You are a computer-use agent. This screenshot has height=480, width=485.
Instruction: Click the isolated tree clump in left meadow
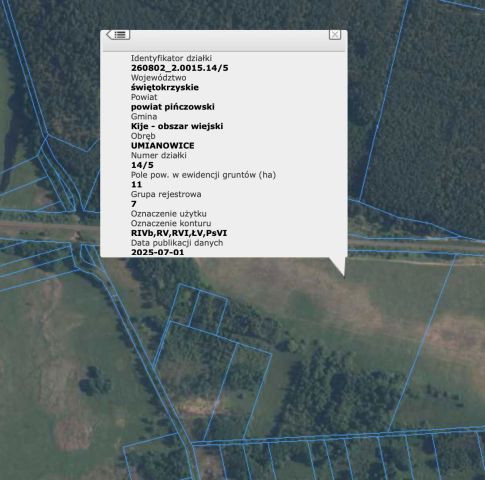pos(95,381)
